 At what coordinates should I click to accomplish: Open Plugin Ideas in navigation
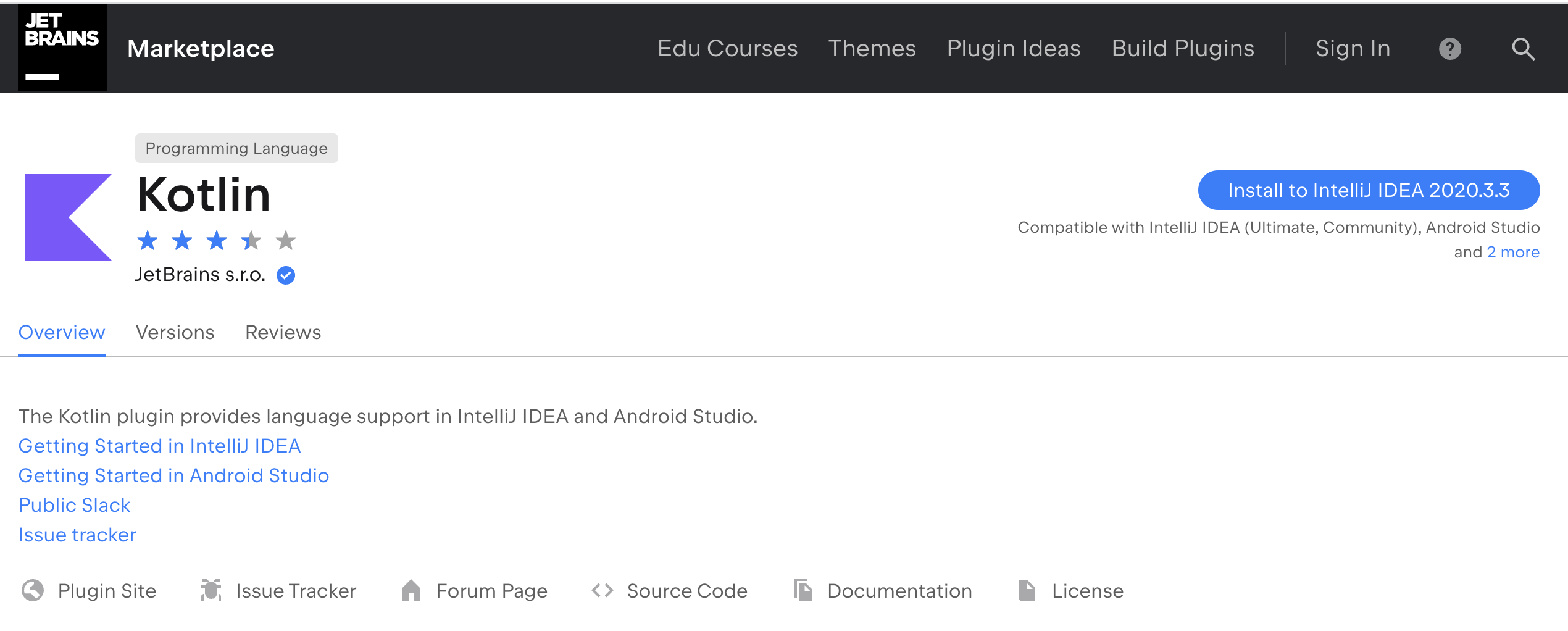point(1014,48)
